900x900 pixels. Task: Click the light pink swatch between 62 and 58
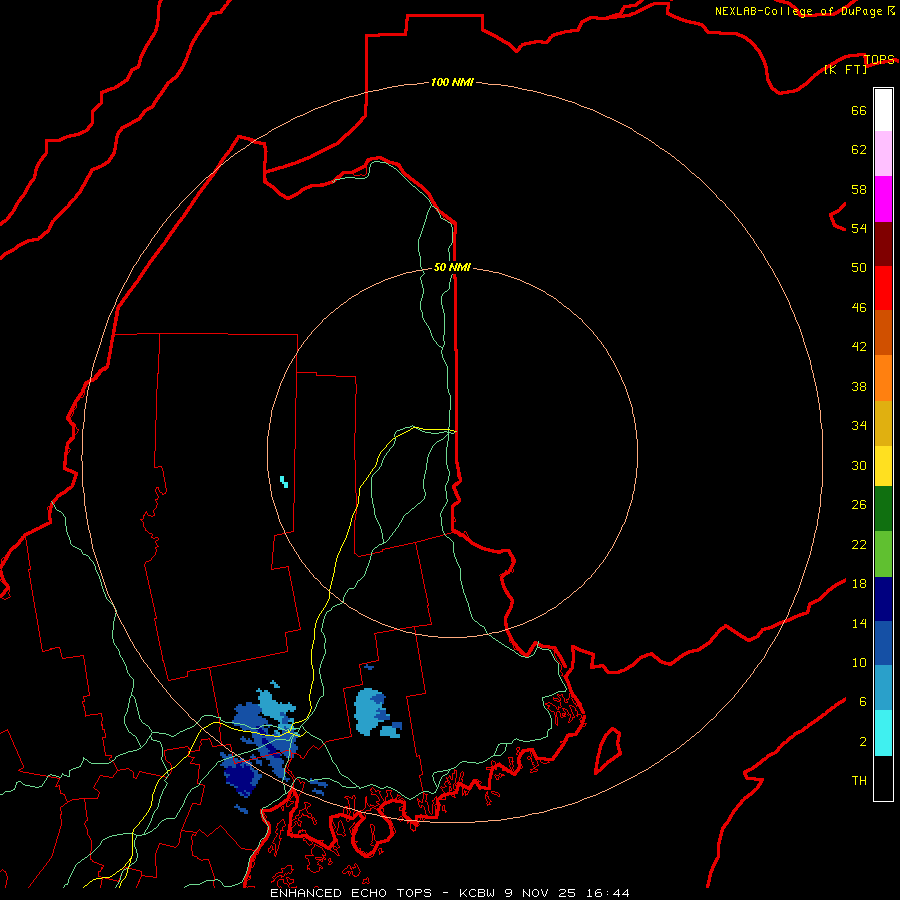tap(883, 154)
